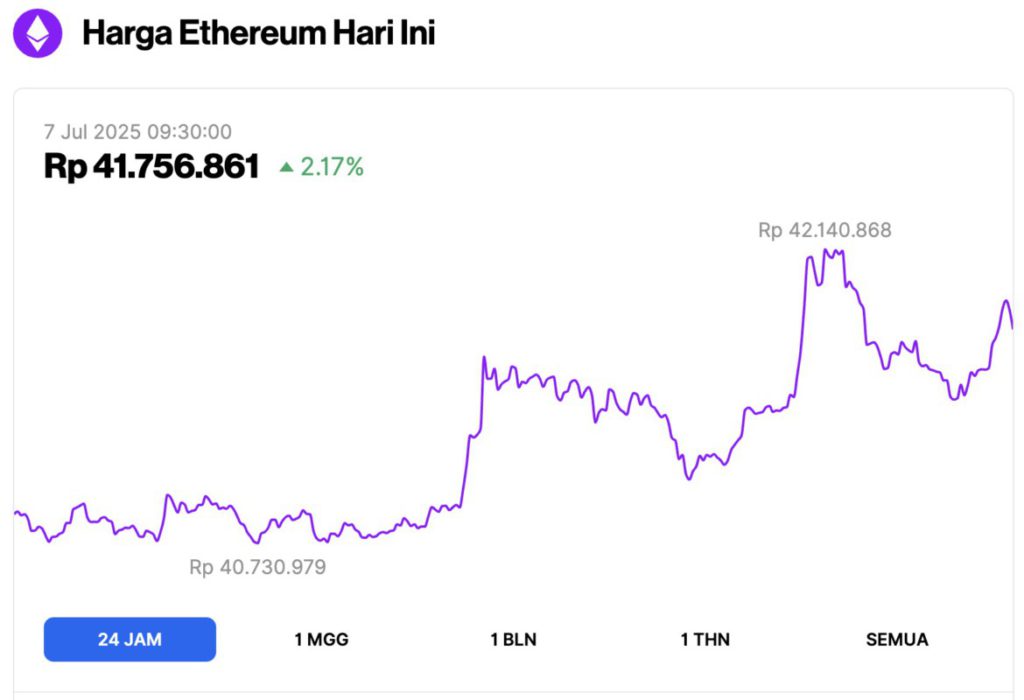Select the 1 THN yearly timeframe

point(705,639)
